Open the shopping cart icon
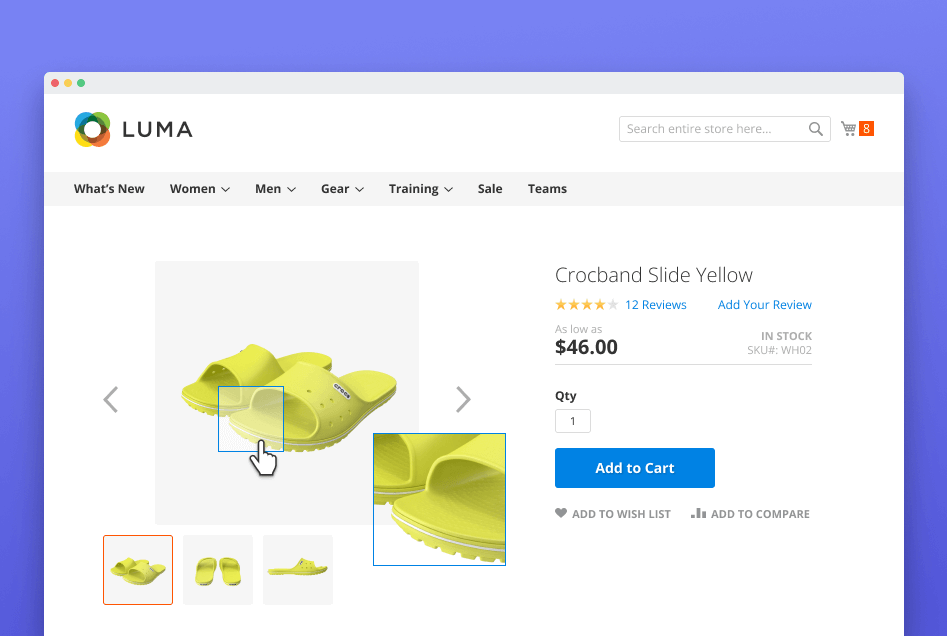Image resolution: width=947 pixels, height=636 pixels. pos(849,129)
